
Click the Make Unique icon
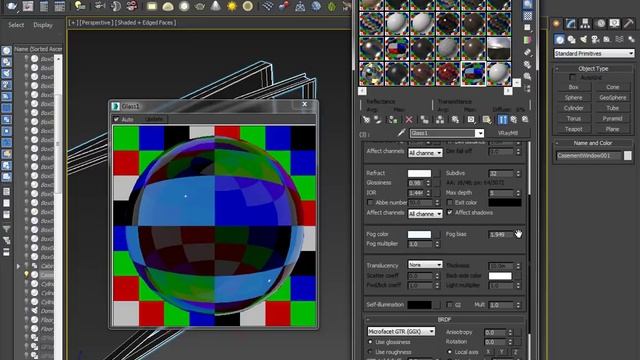click(x=440, y=120)
